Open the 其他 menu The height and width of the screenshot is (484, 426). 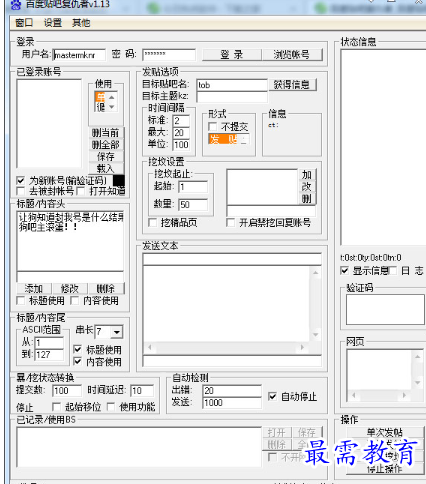pos(81,23)
